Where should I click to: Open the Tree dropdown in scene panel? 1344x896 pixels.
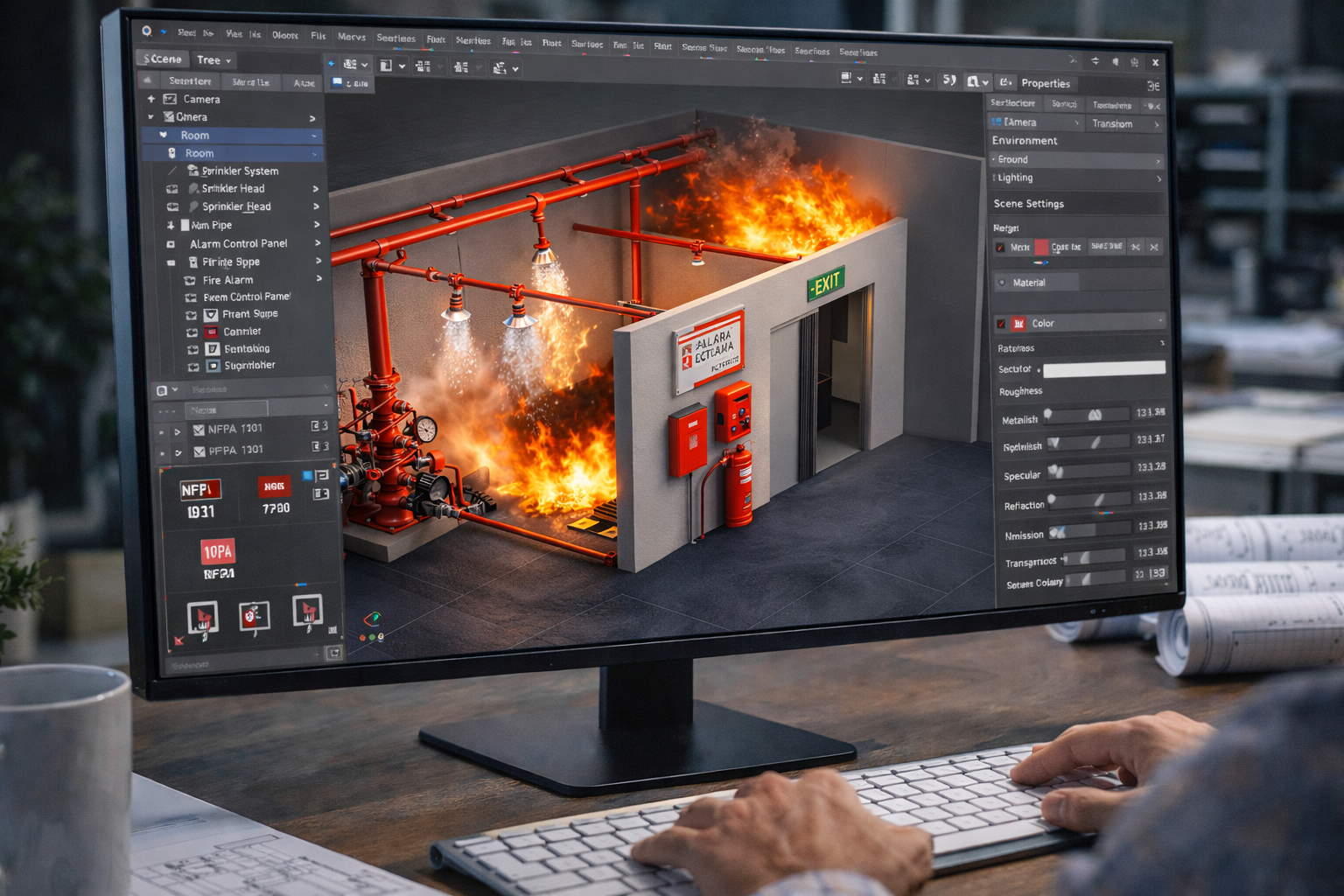213,60
